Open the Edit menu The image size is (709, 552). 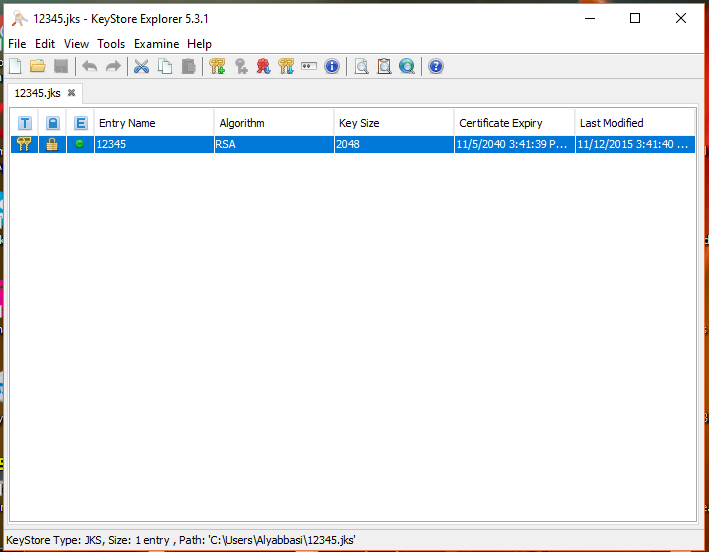tap(45, 44)
